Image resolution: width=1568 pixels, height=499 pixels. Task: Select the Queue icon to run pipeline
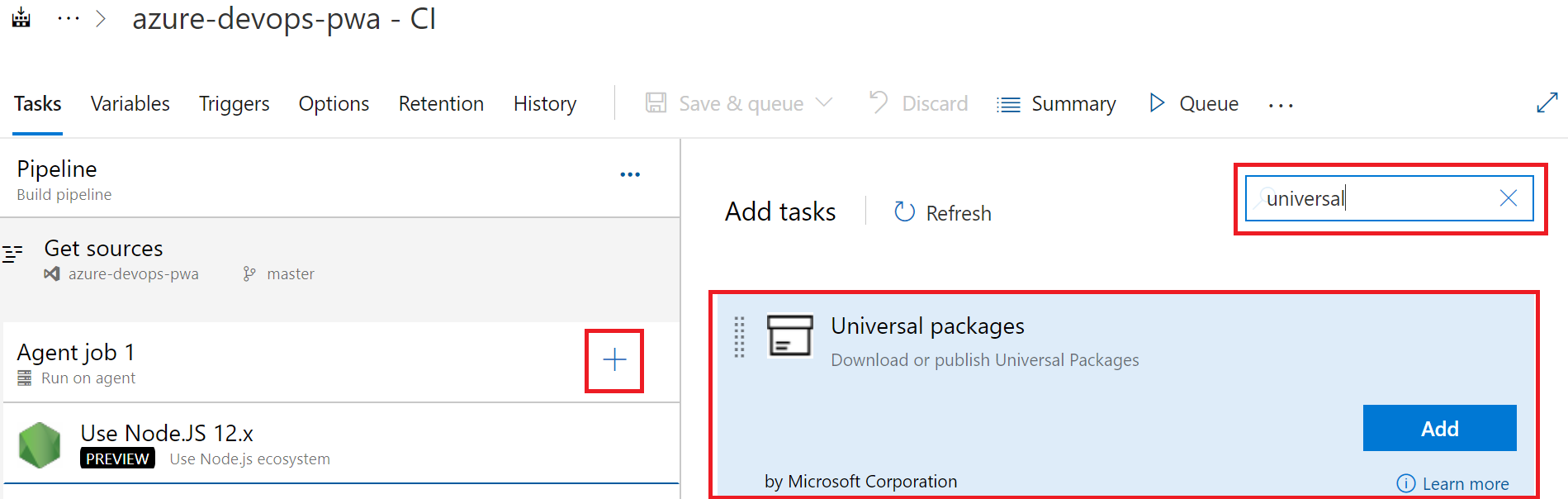tap(1157, 103)
